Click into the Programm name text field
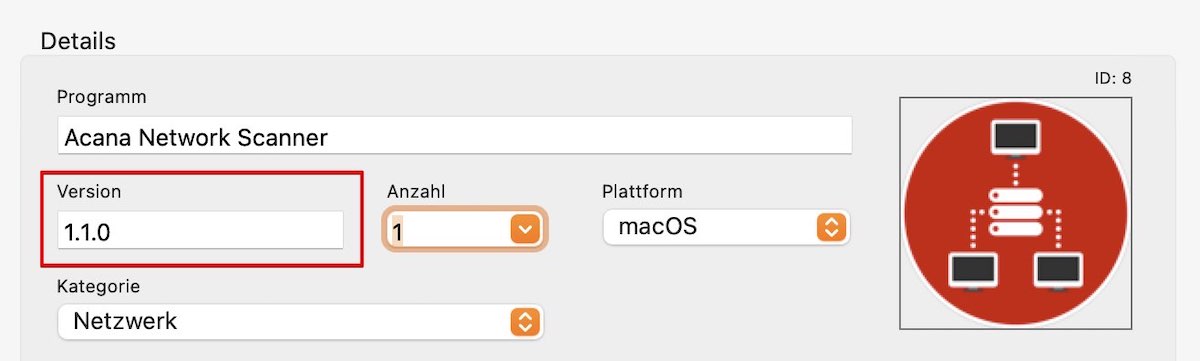The image size is (1200, 361). click(x=454, y=136)
